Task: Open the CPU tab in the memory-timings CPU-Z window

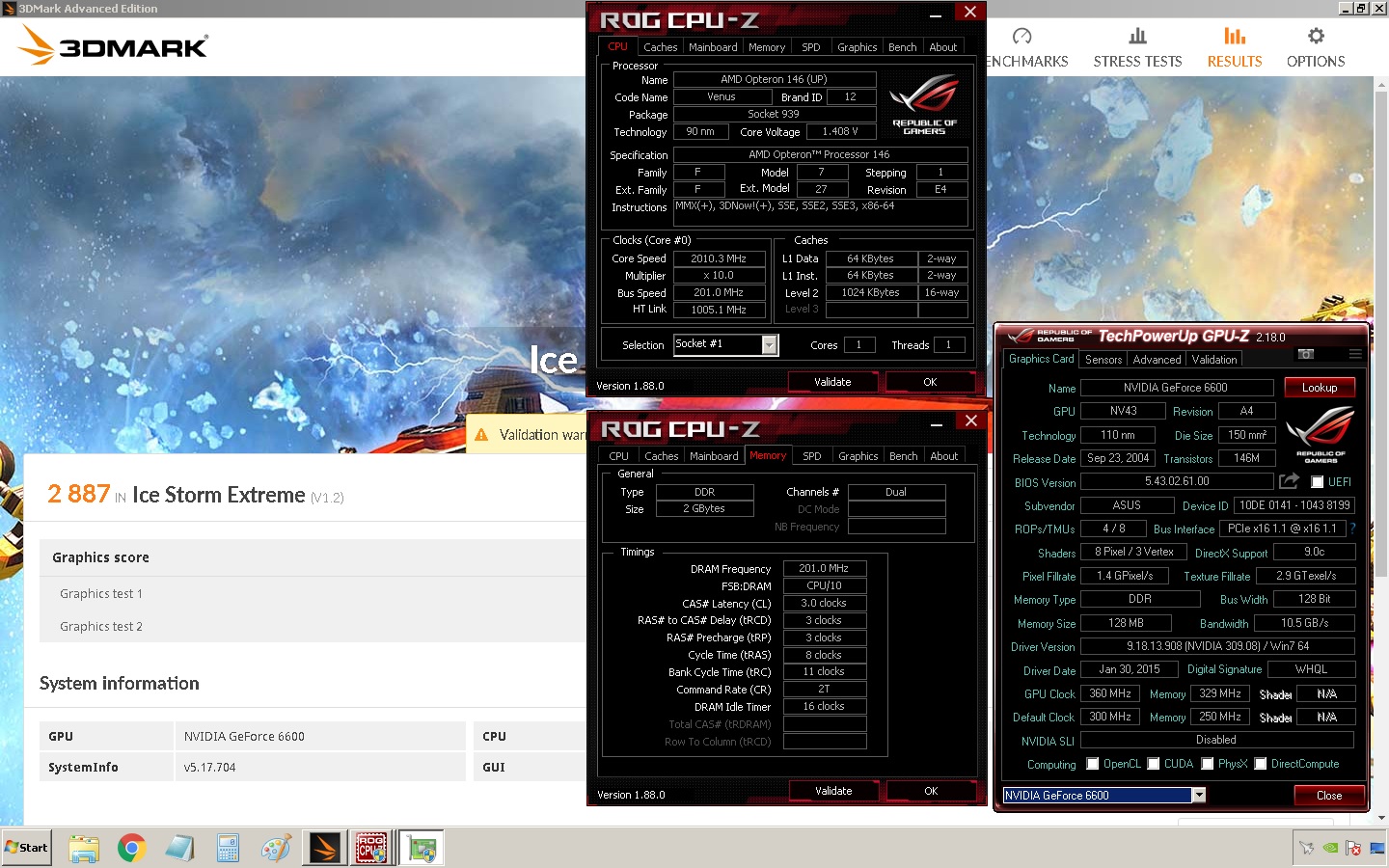Action: click(619, 456)
